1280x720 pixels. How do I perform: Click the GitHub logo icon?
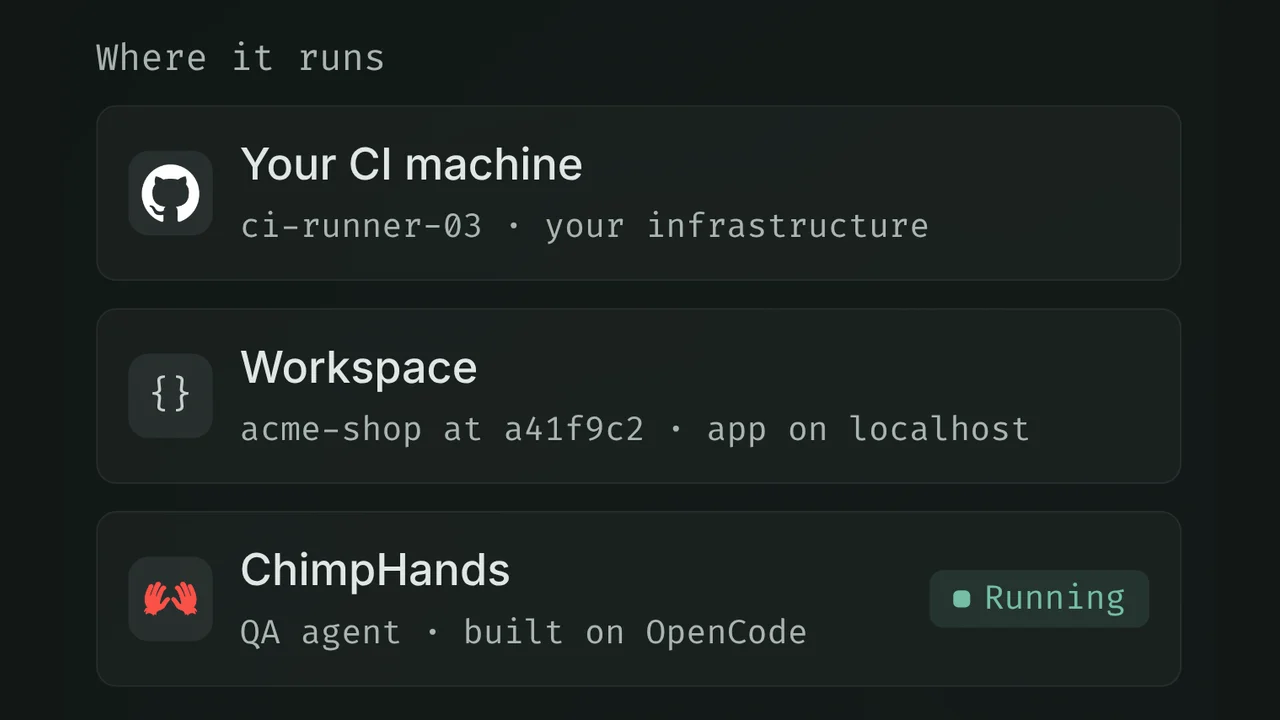pyautogui.click(x=170, y=193)
